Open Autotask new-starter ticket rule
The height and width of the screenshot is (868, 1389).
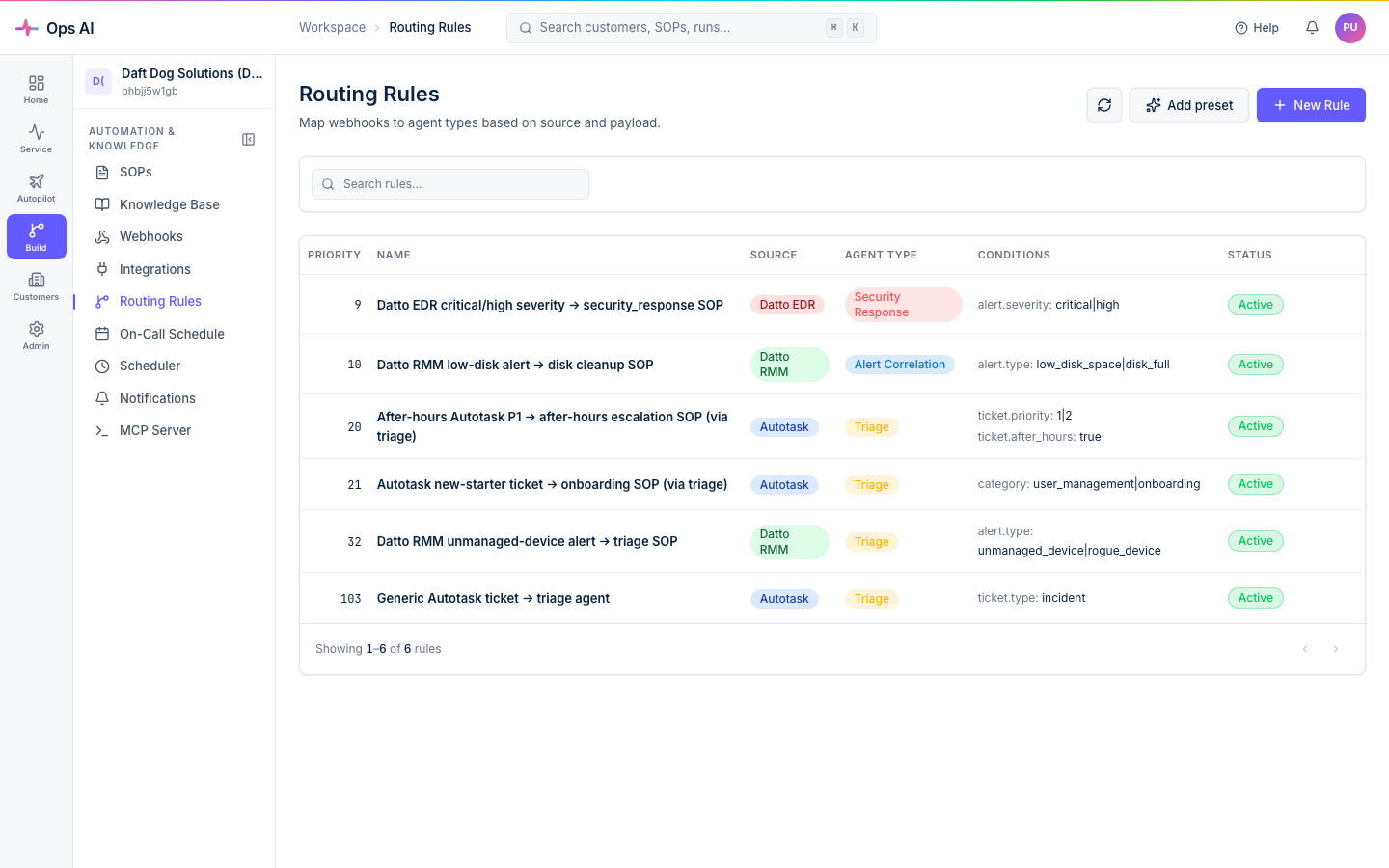pyautogui.click(x=552, y=484)
